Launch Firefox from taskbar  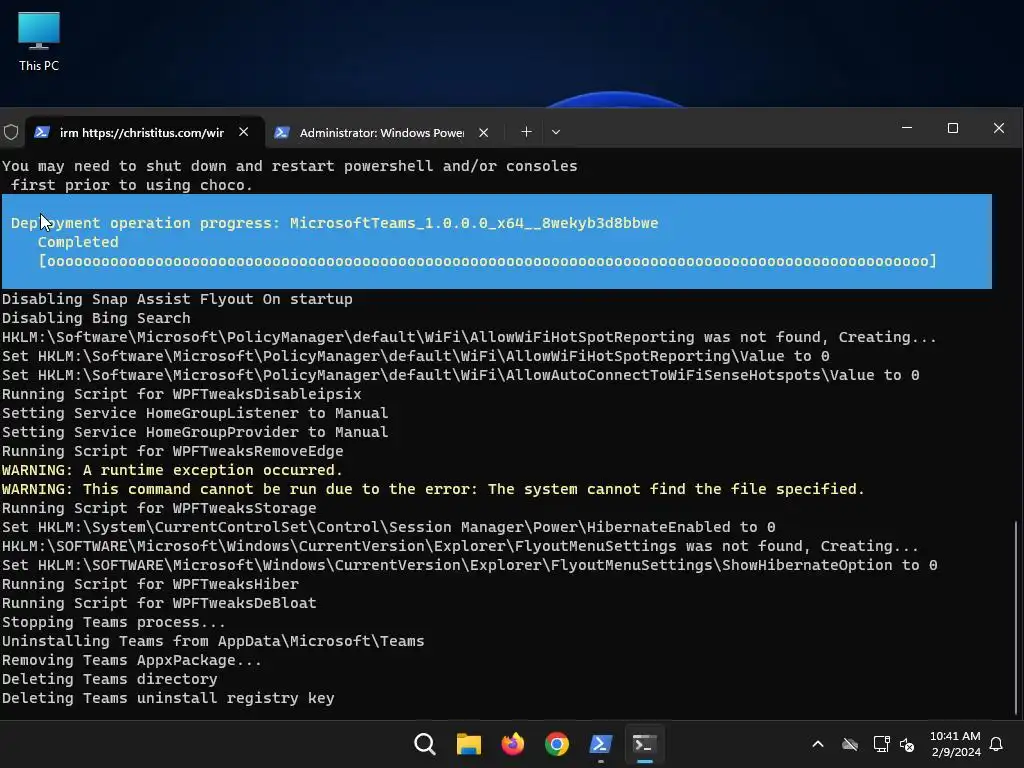tap(513, 744)
